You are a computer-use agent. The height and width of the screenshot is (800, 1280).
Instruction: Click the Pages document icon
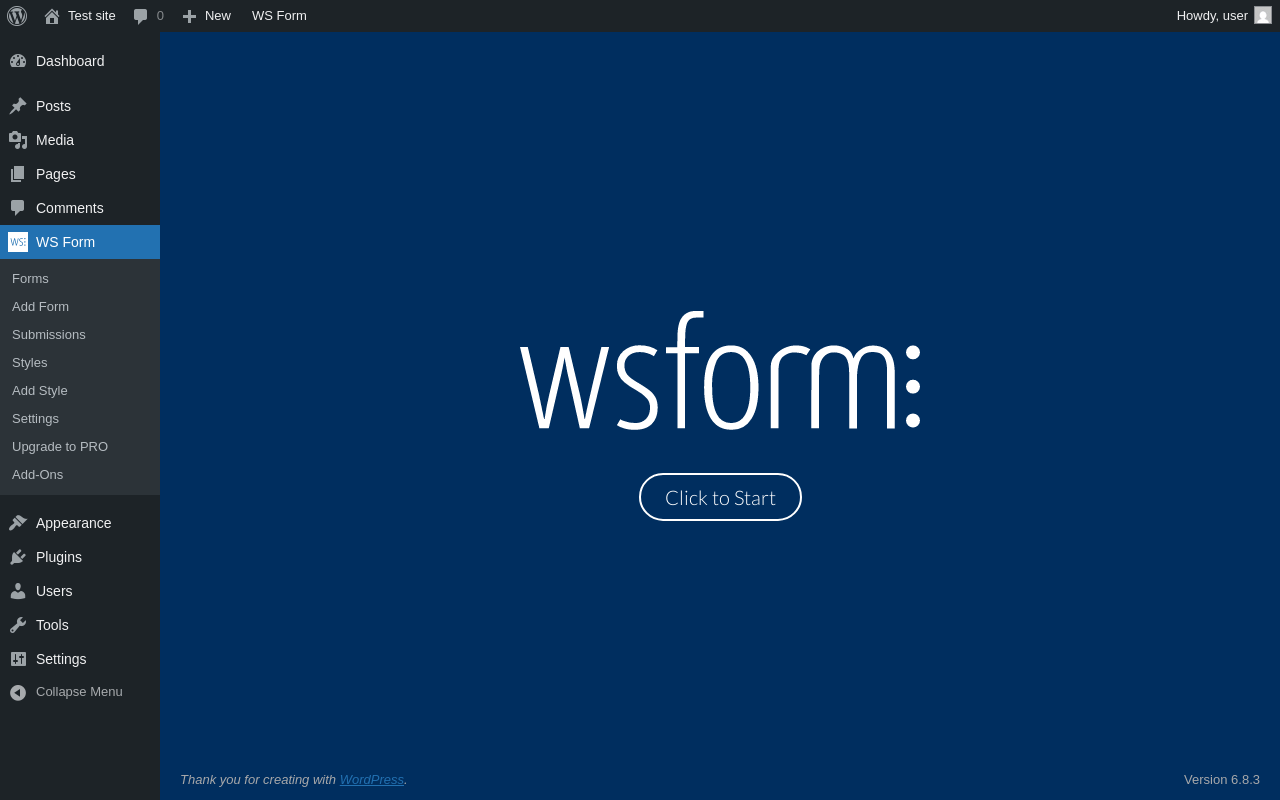(x=18, y=174)
